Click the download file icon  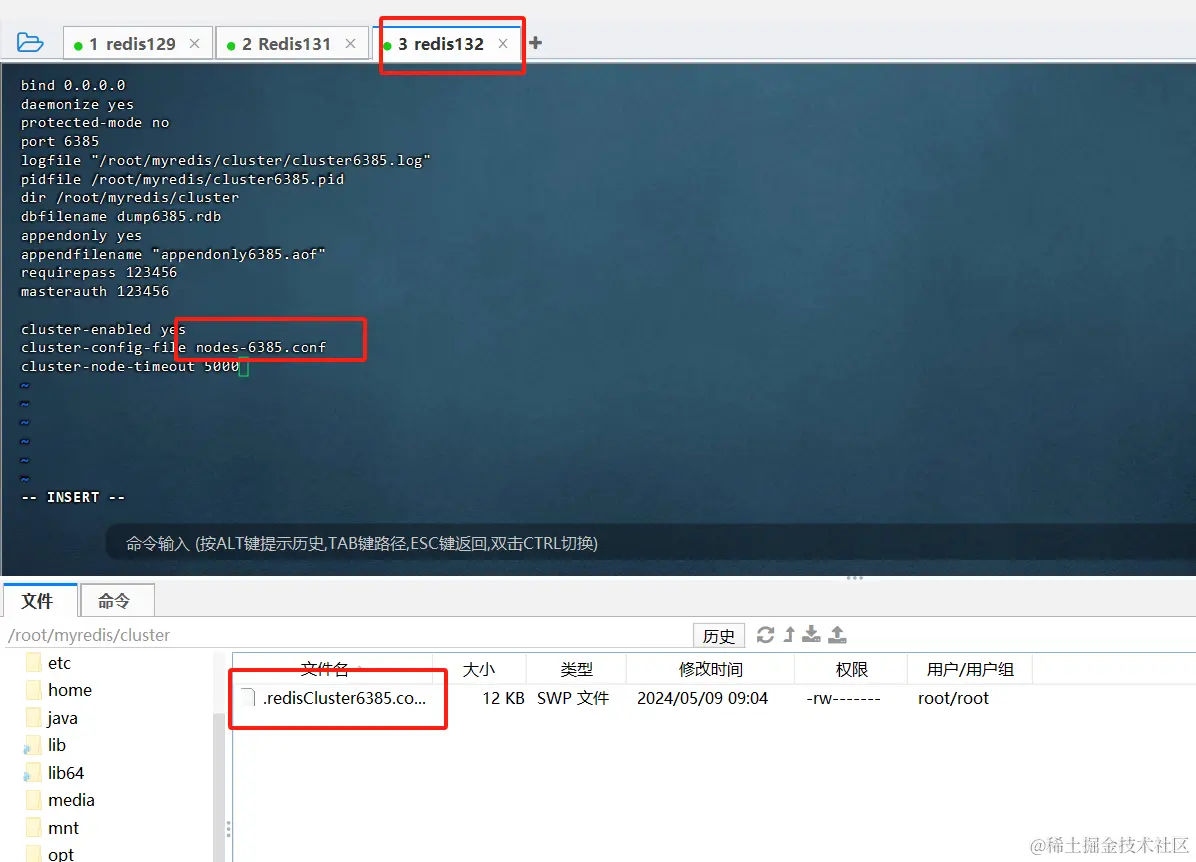(812, 635)
